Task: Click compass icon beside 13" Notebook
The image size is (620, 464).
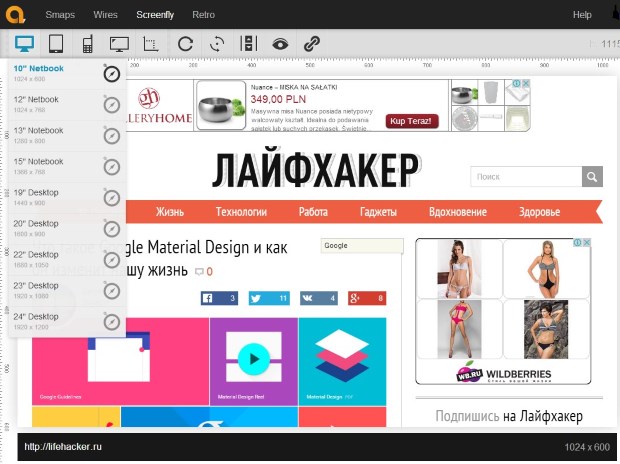Action: point(112,136)
